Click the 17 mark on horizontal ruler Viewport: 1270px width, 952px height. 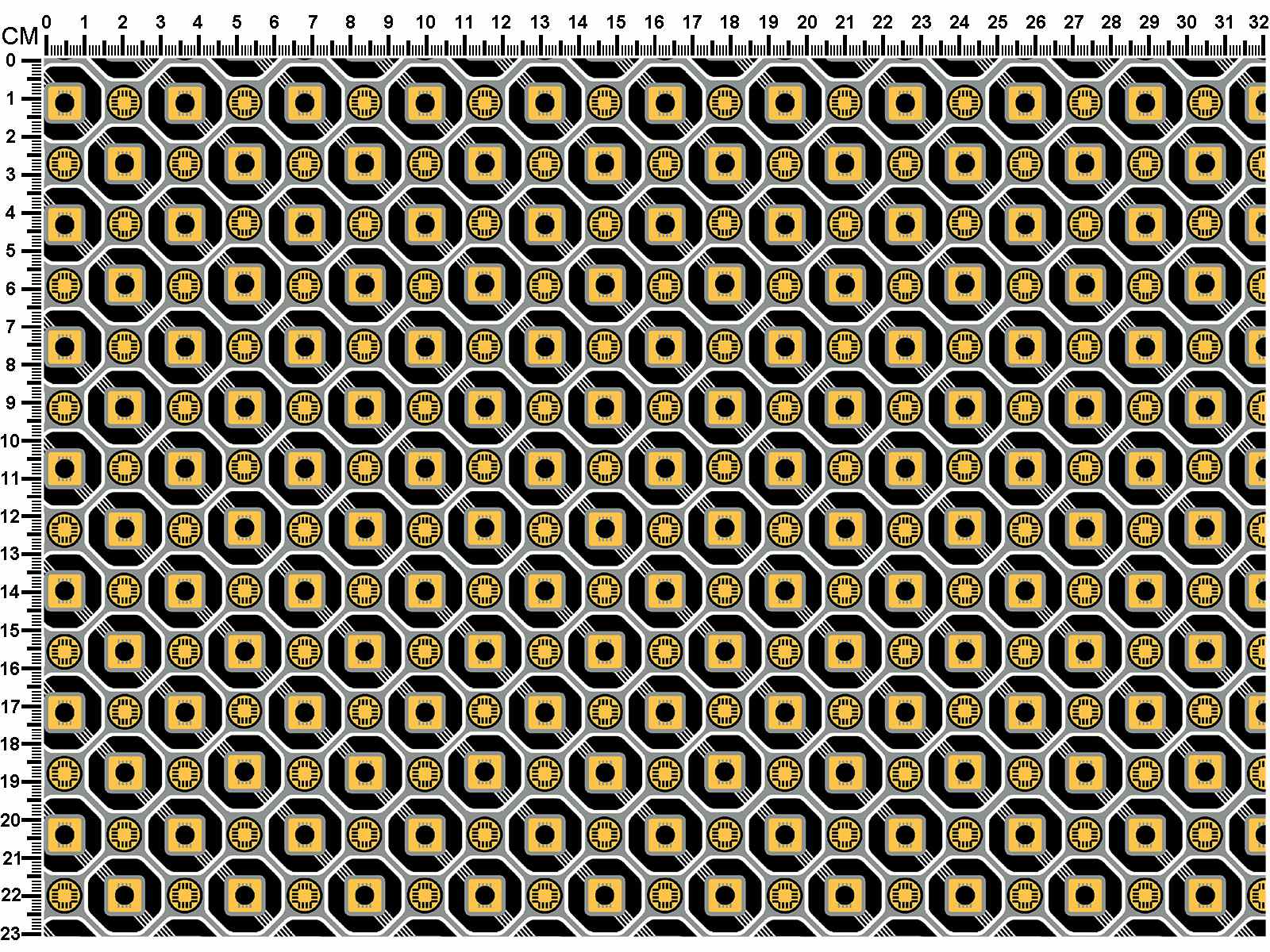point(692,23)
